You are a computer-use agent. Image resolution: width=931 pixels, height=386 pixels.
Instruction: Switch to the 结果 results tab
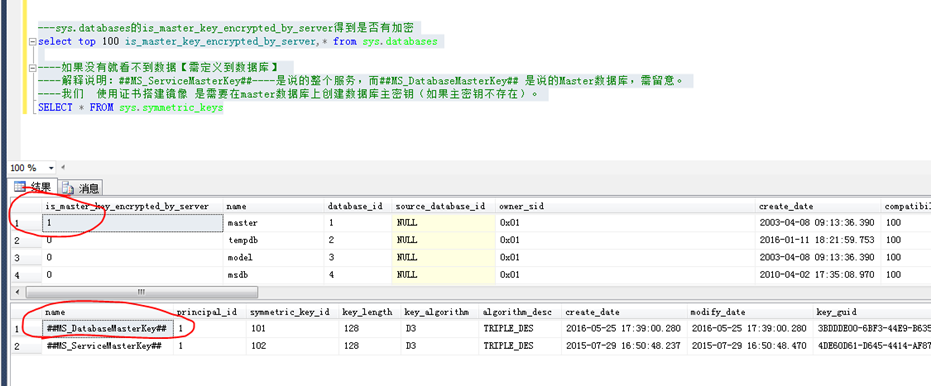pos(33,188)
